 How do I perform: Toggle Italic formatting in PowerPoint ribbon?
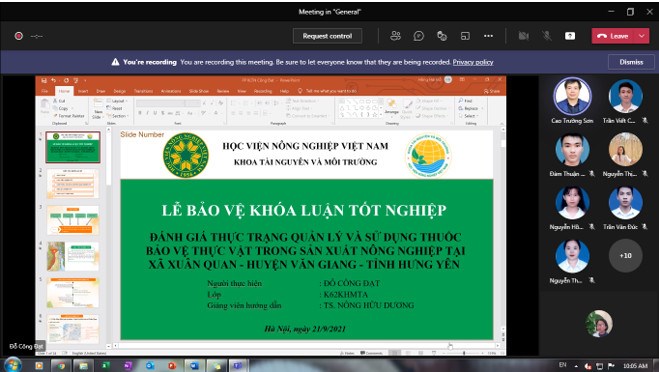point(148,113)
